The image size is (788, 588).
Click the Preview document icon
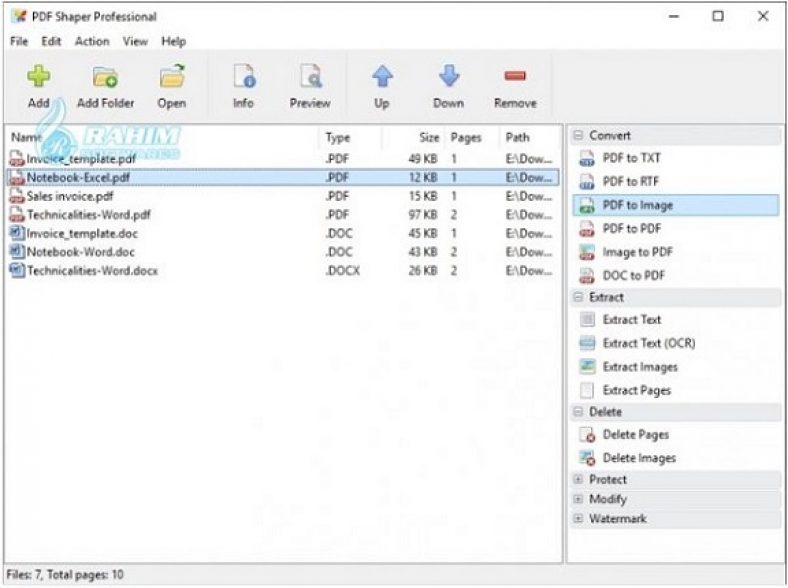311,76
